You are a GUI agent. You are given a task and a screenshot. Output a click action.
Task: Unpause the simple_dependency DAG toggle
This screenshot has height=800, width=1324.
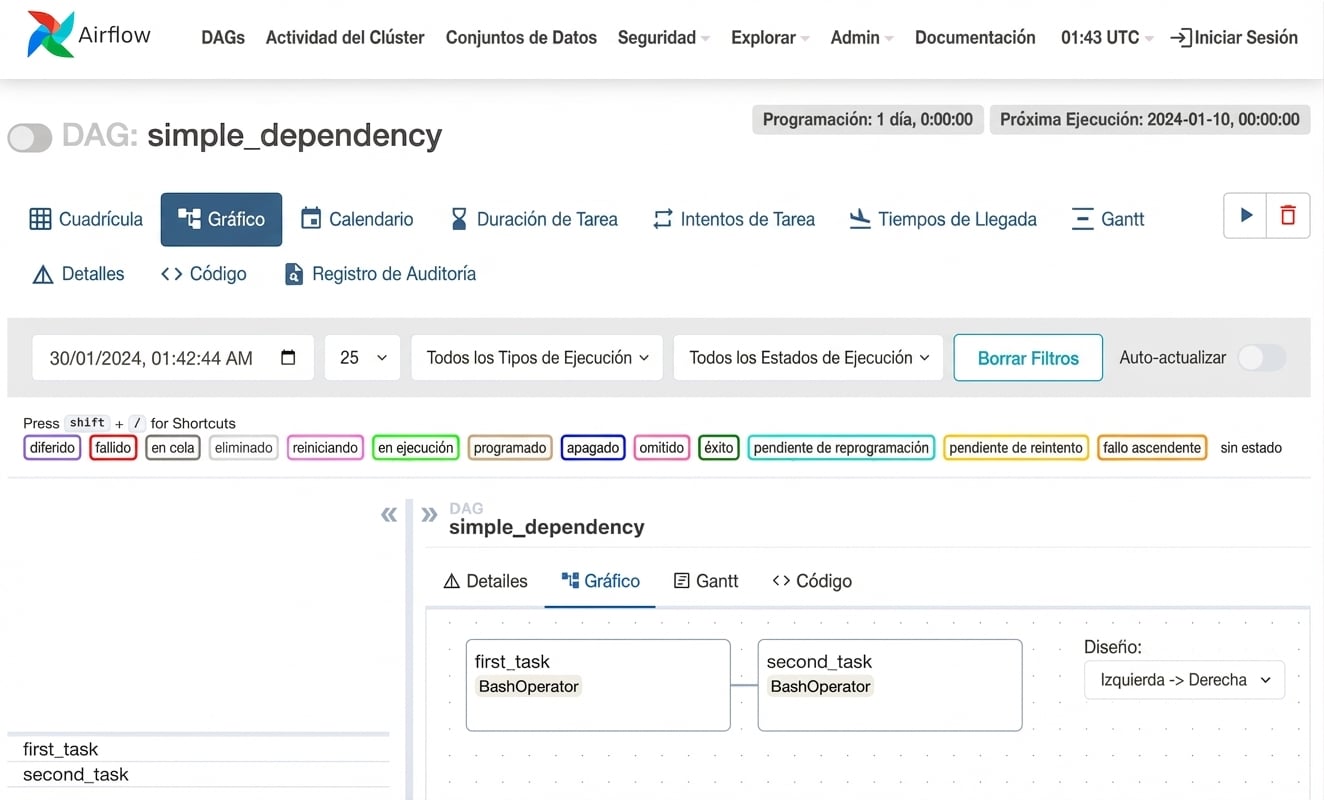point(29,137)
